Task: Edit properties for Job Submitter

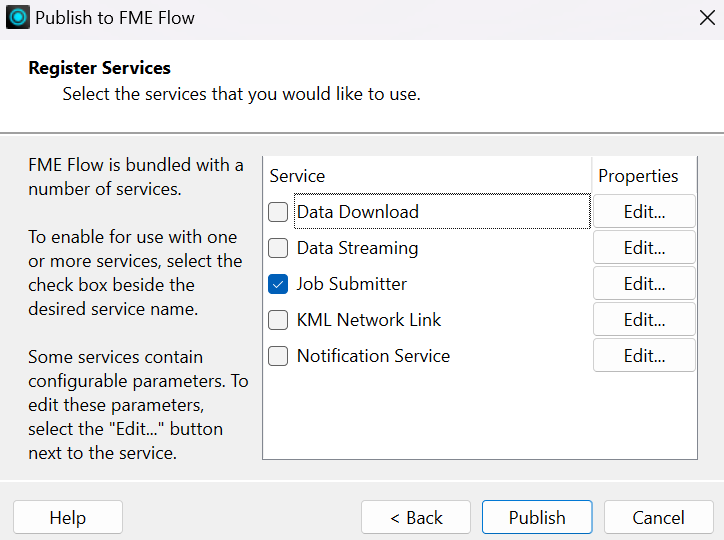Action: pos(644,283)
